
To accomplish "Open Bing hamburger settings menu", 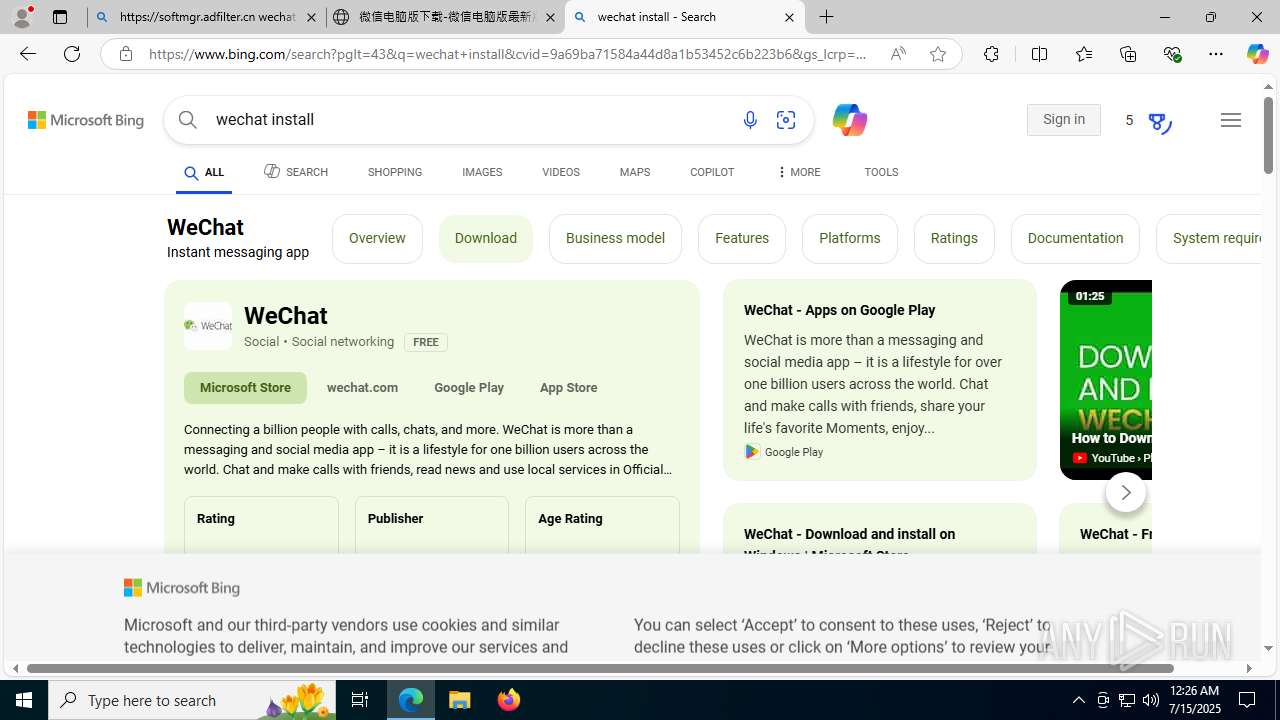I will click(1231, 120).
